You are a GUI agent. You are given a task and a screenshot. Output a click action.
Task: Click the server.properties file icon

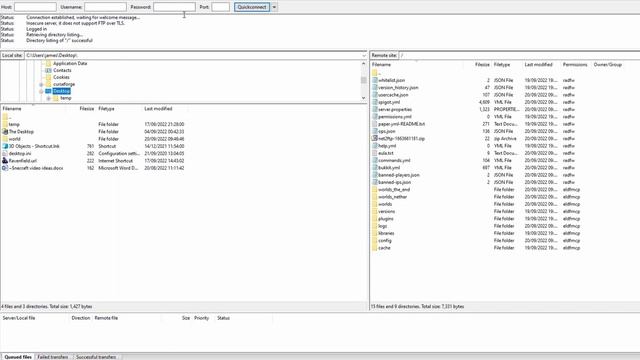pyautogui.click(x=375, y=110)
